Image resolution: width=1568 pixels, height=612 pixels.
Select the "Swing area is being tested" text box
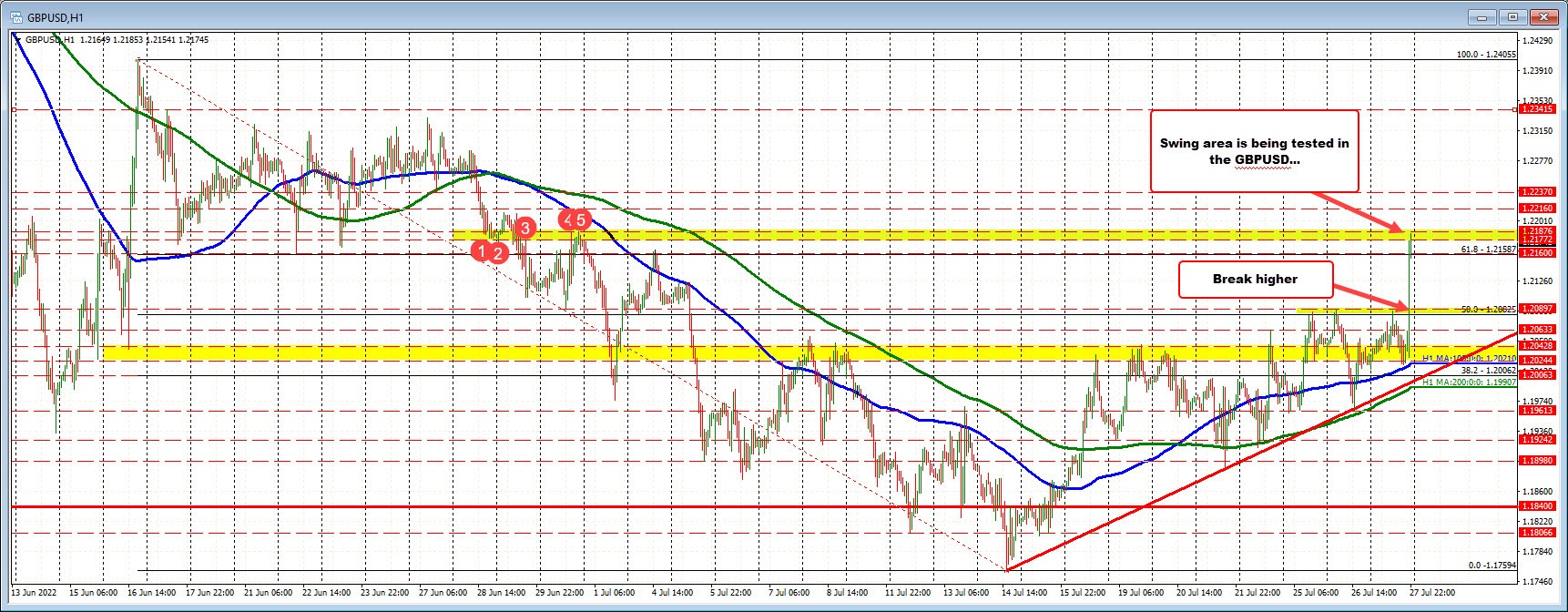click(1254, 151)
